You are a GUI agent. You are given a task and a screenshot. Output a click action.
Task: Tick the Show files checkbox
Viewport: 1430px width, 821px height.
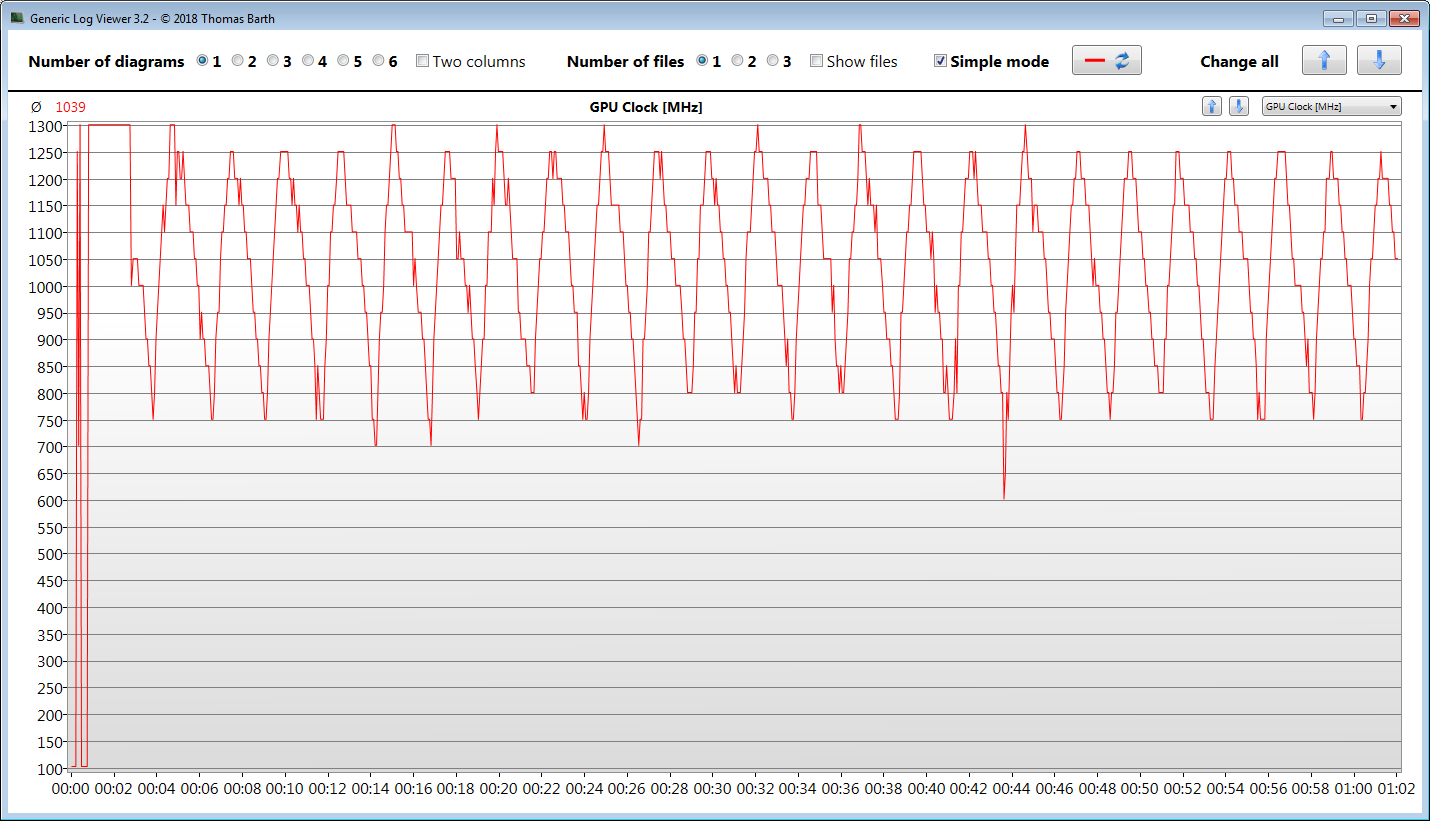point(817,61)
